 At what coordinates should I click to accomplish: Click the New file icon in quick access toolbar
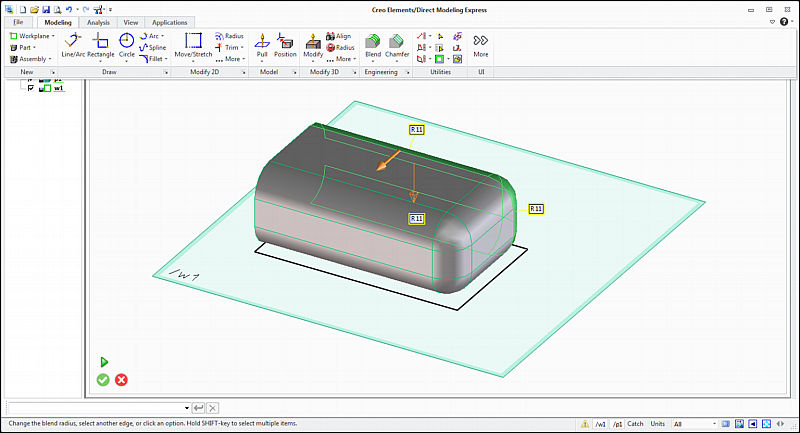pyautogui.click(x=23, y=10)
